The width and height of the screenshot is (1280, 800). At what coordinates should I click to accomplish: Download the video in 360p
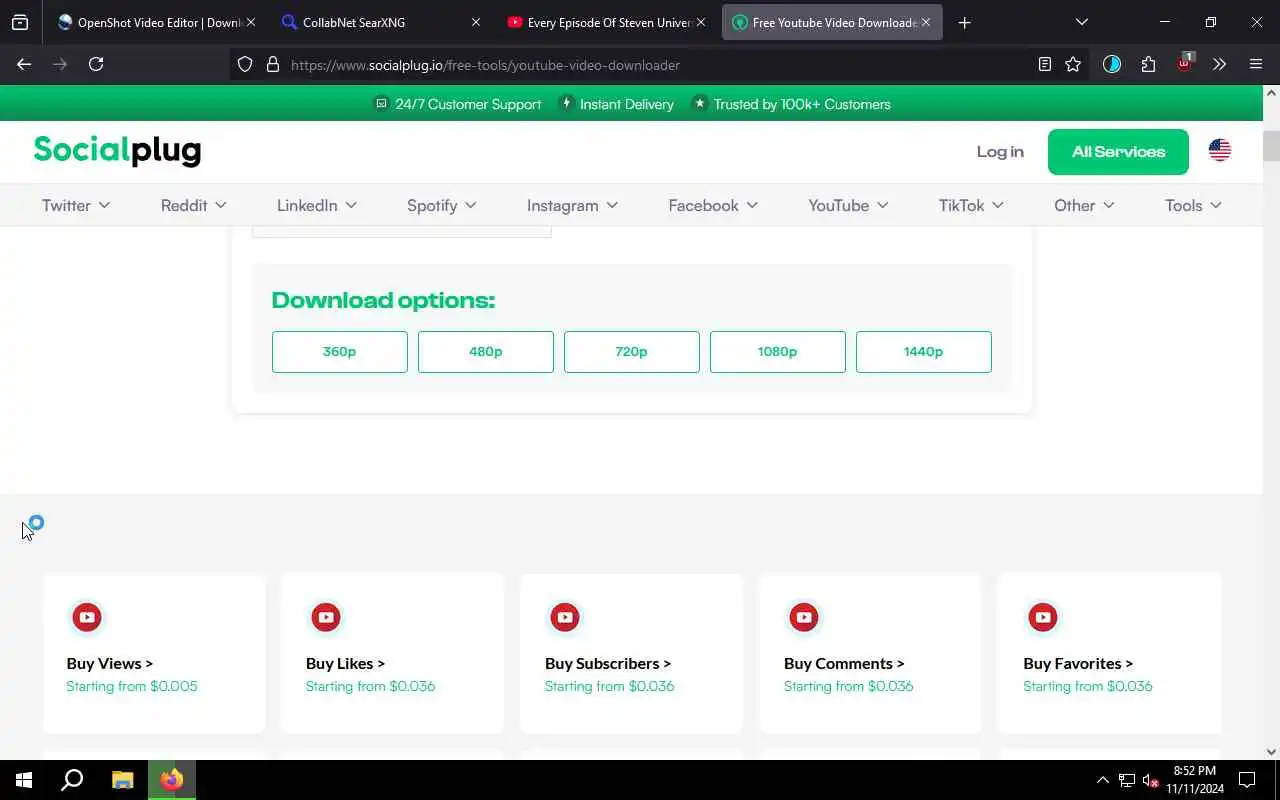point(340,352)
